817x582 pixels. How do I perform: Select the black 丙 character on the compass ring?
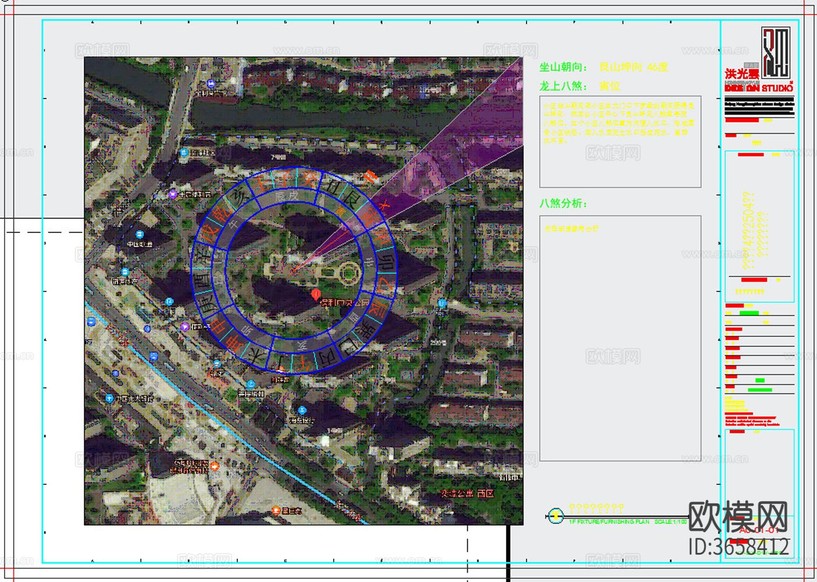(x=327, y=355)
